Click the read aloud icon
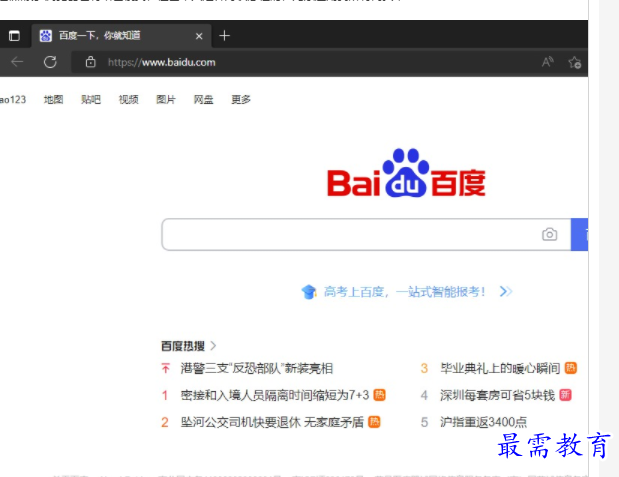Image resolution: width=619 pixels, height=477 pixels. (548, 62)
